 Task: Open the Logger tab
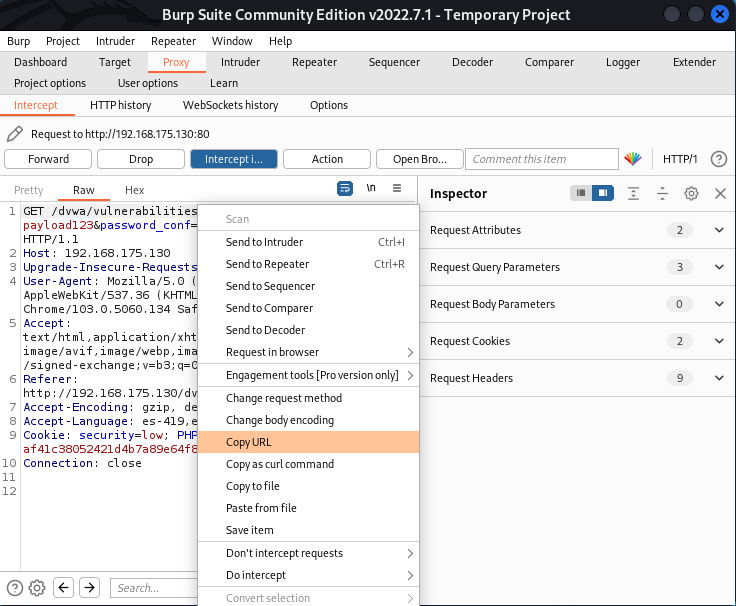pyautogui.click(x=622, y=62)
